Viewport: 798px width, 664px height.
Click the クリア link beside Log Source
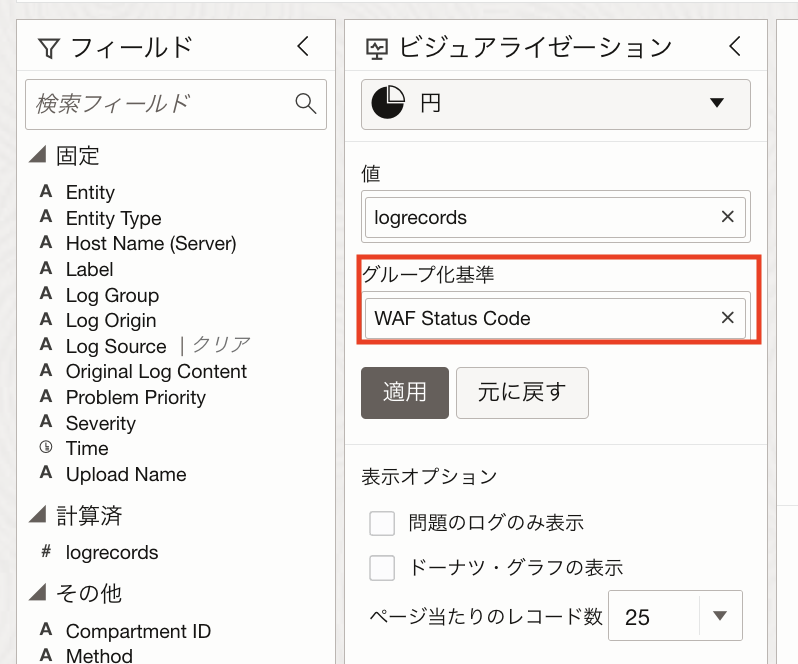[x=221, y=345]
